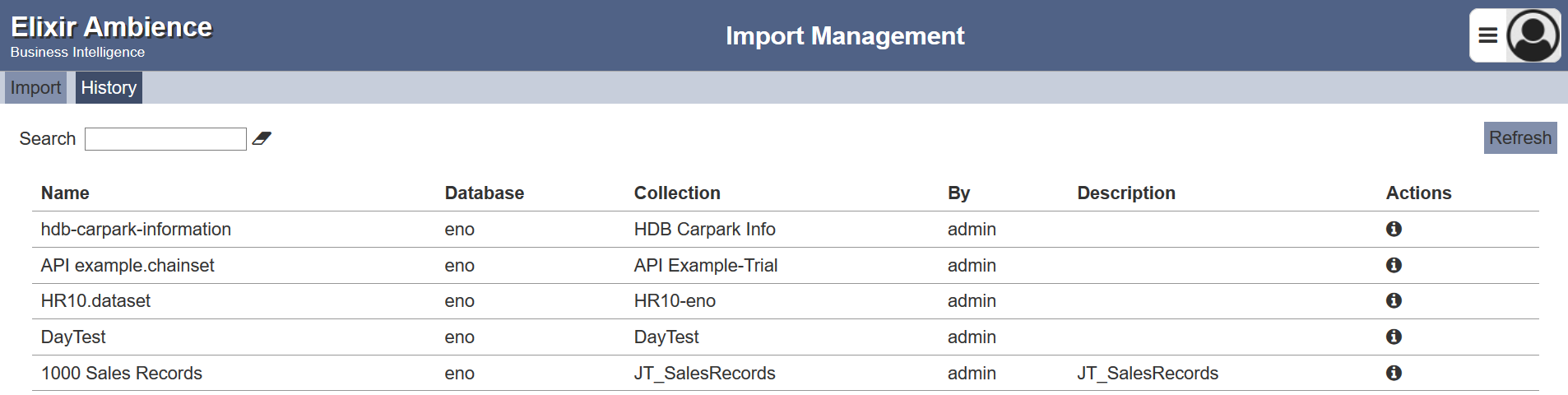Focus the Search input field
The height and width of the screenshot is (395, 1568).
165,139
